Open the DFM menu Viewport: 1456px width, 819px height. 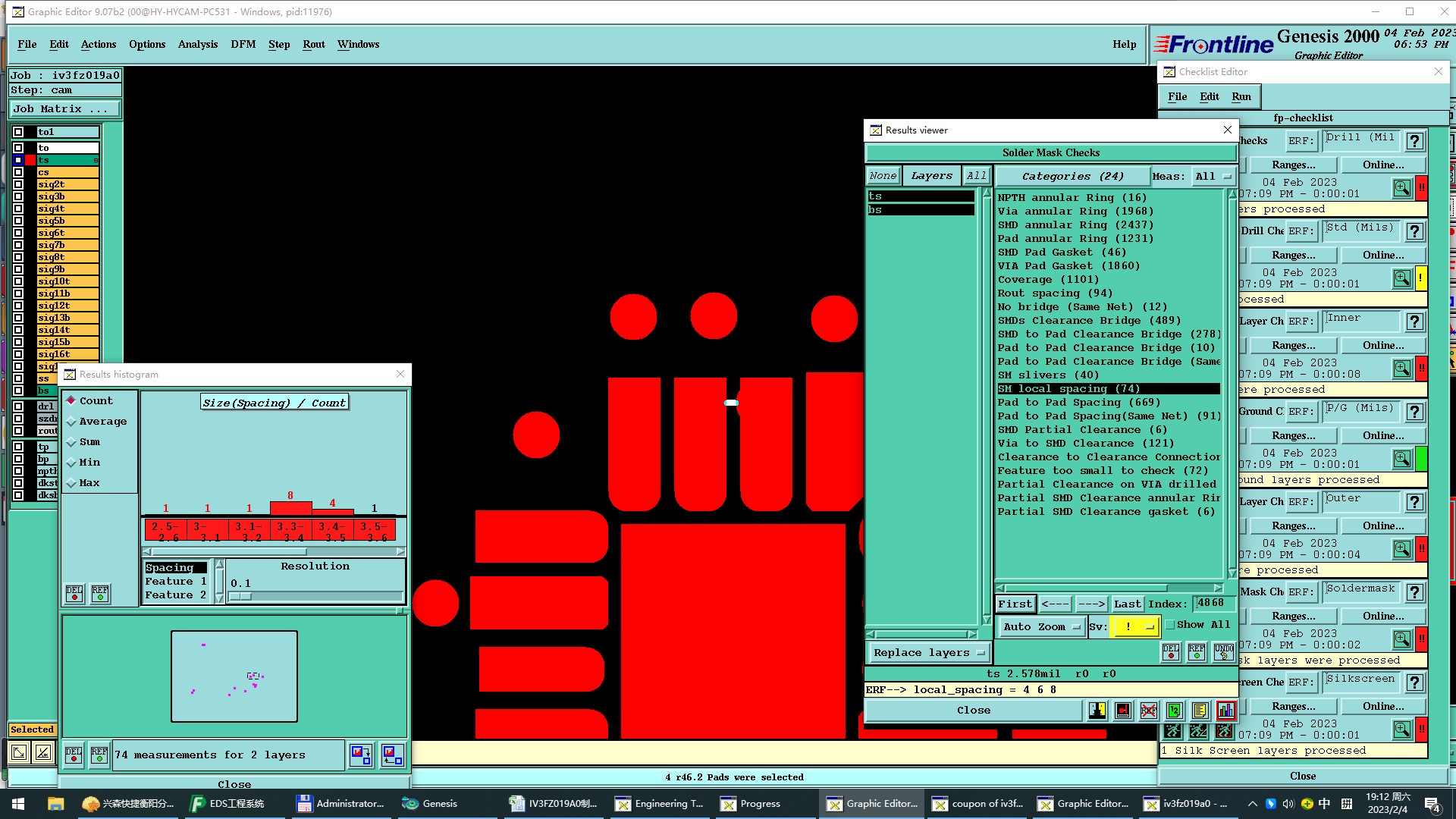point(243,45)
